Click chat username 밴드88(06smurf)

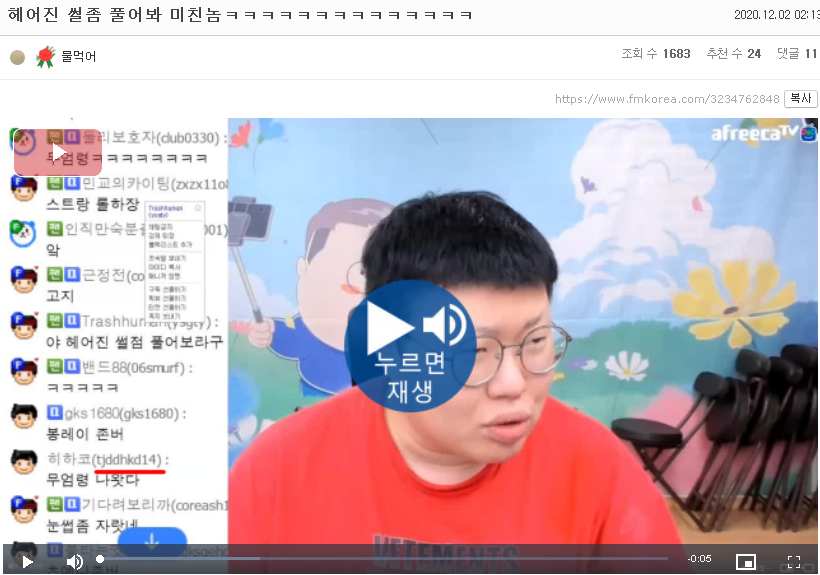[133, 368]
